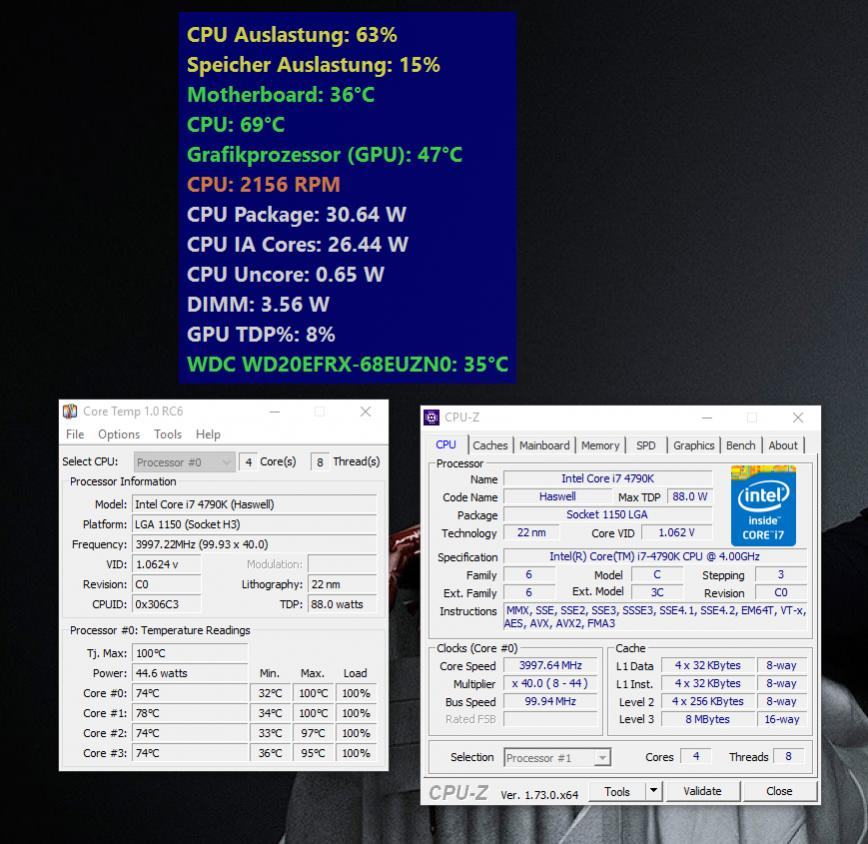This screenshot has height=844, width=868.
Task: Click the Core VID value '1.062 V'
Action: tap(676, 532)
